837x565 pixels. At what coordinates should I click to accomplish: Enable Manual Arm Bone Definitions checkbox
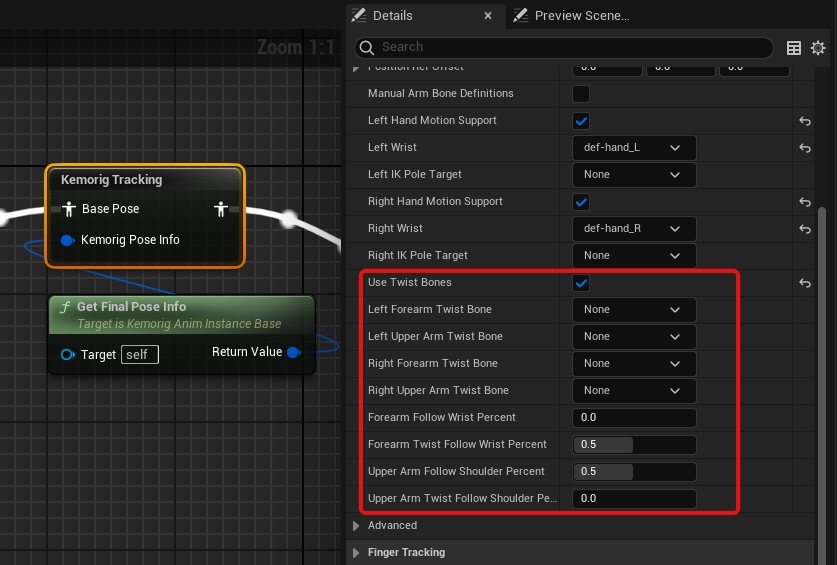580,94
